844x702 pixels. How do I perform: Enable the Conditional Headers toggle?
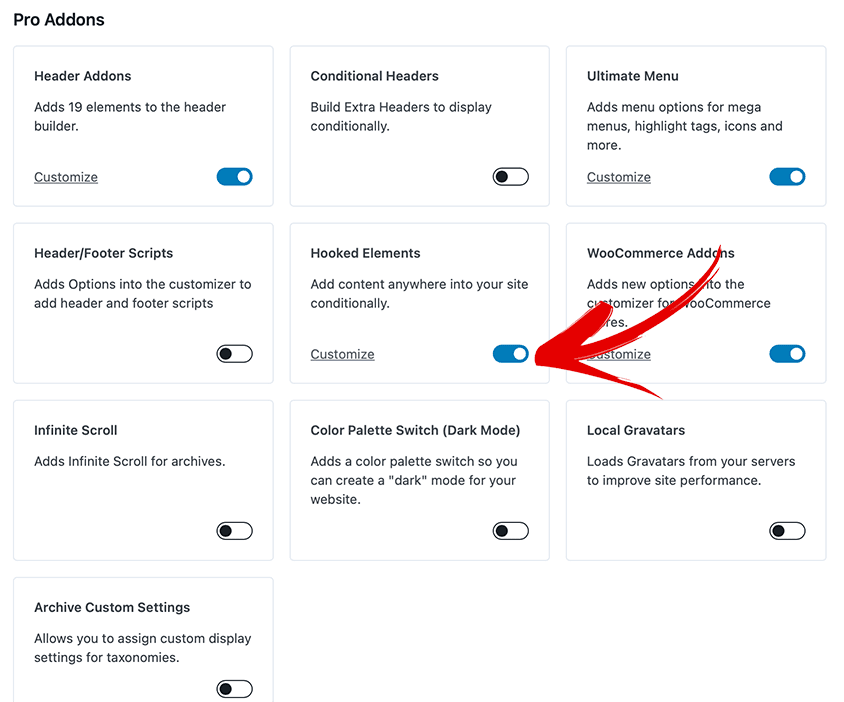point(510,177)
